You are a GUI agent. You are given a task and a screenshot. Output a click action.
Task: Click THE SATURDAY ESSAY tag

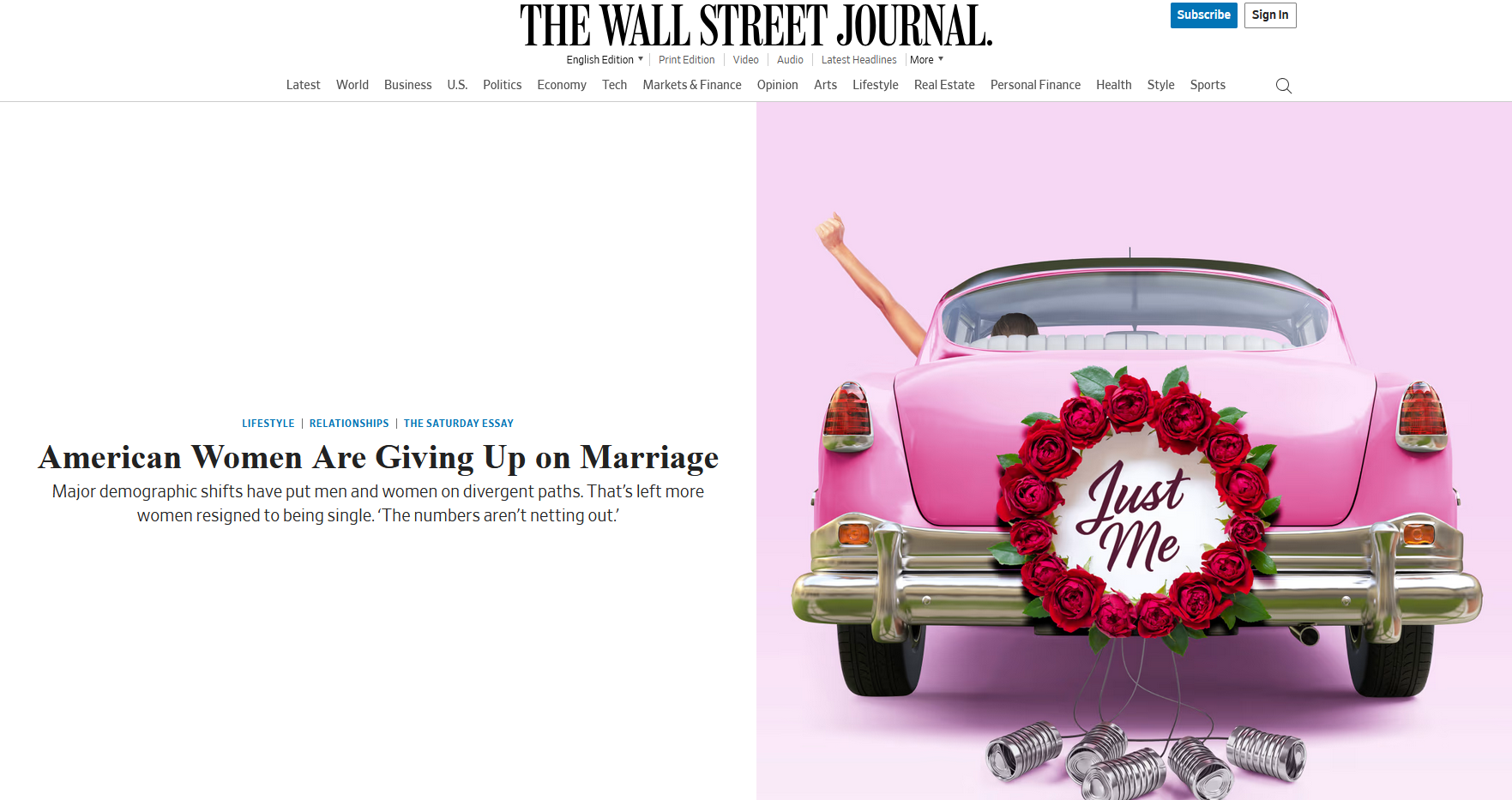pos(459,424)
